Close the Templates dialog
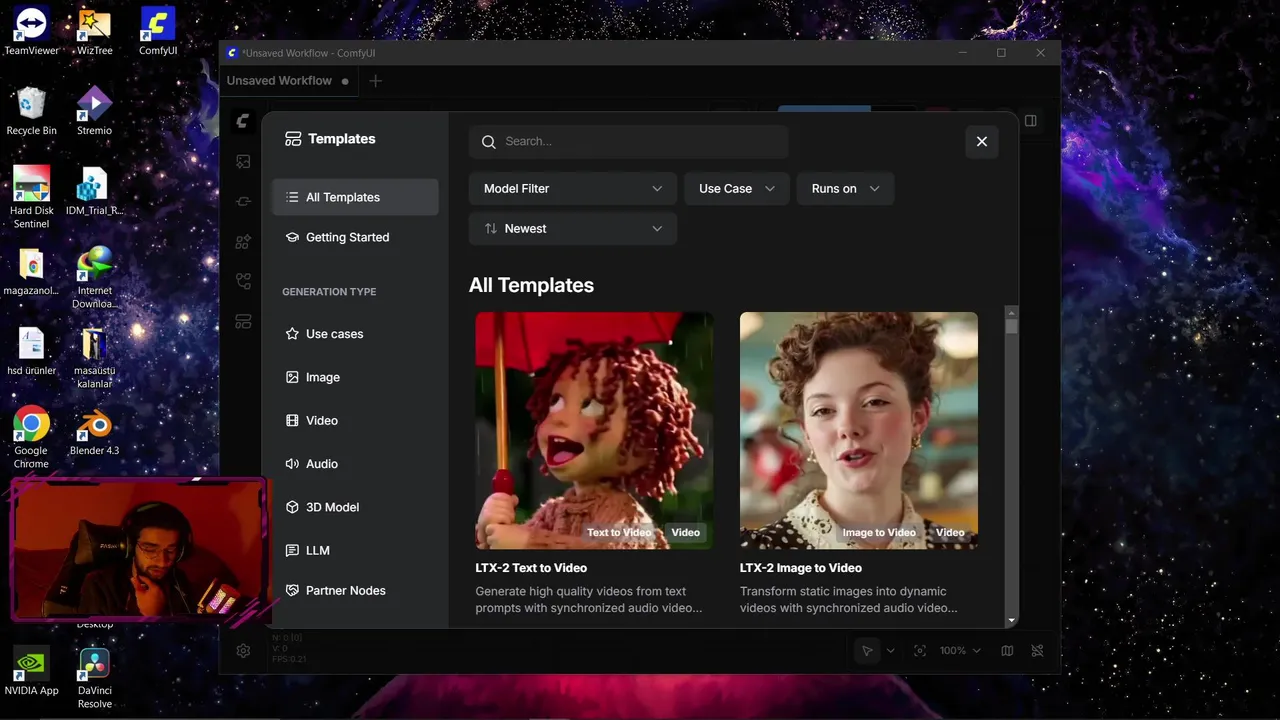 pos(982,142)
